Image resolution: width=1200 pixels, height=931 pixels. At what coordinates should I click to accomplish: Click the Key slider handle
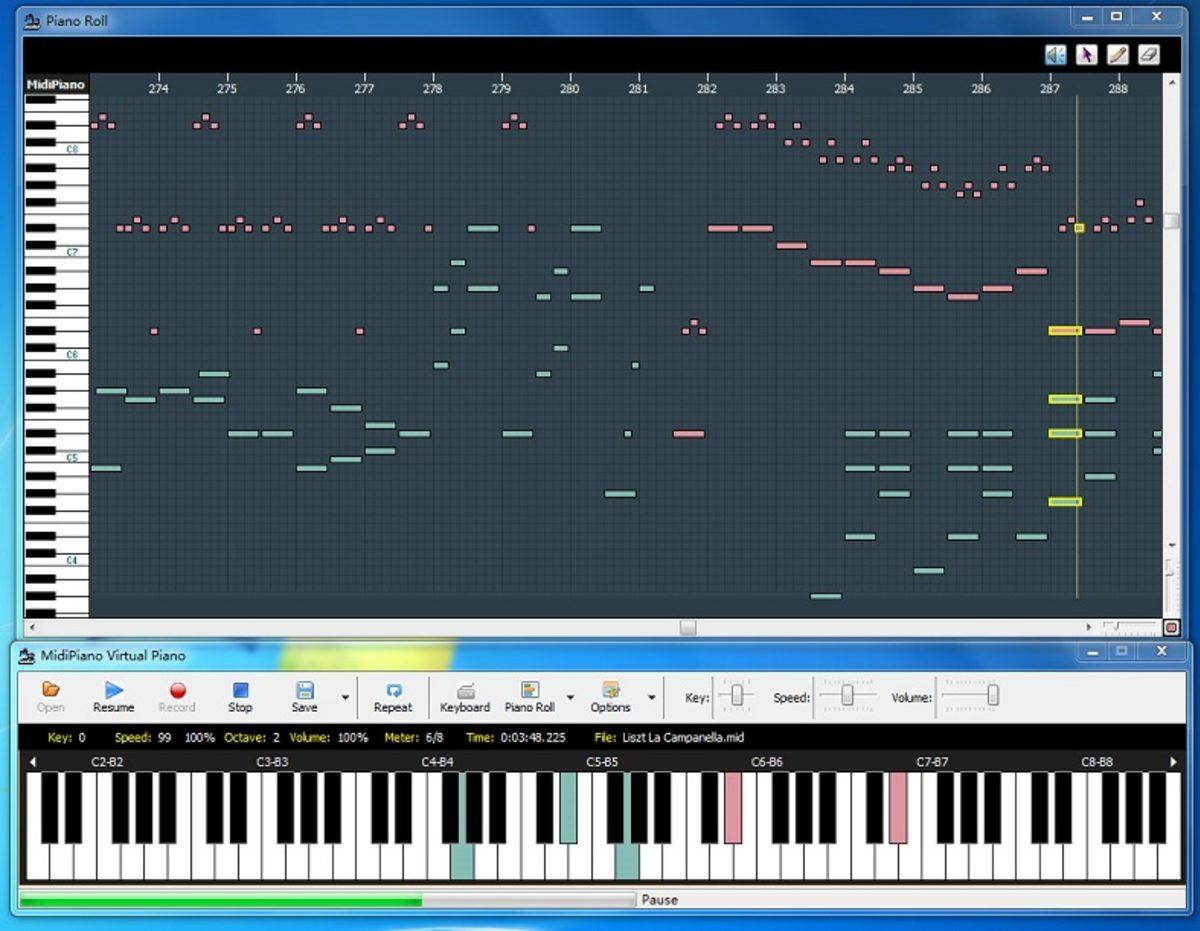737,696
